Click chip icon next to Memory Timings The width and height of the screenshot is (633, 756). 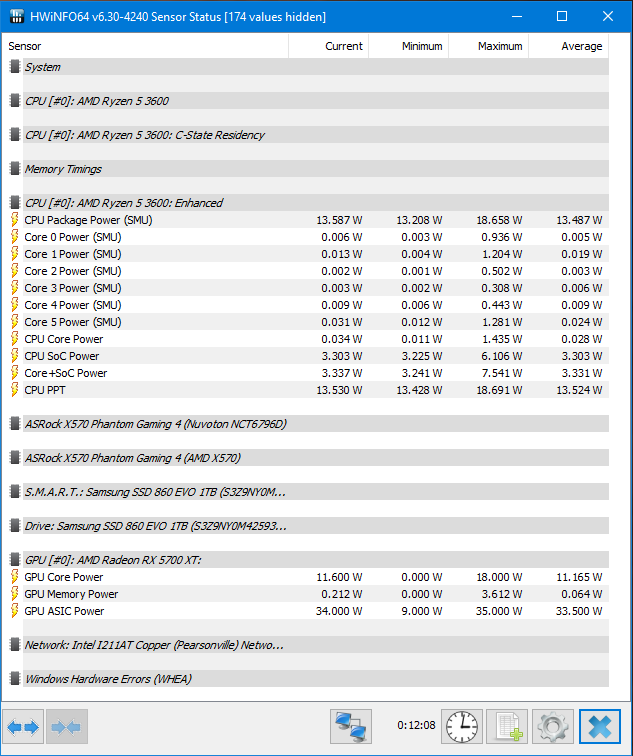pyautogui.click(x=15, y=169)
